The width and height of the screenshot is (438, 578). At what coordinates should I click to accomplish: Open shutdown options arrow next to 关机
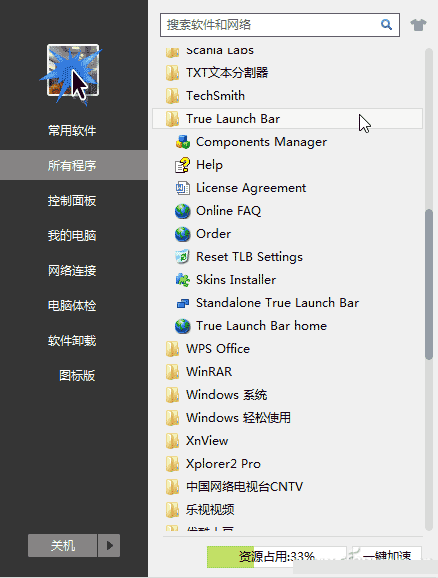pos(109,545)
